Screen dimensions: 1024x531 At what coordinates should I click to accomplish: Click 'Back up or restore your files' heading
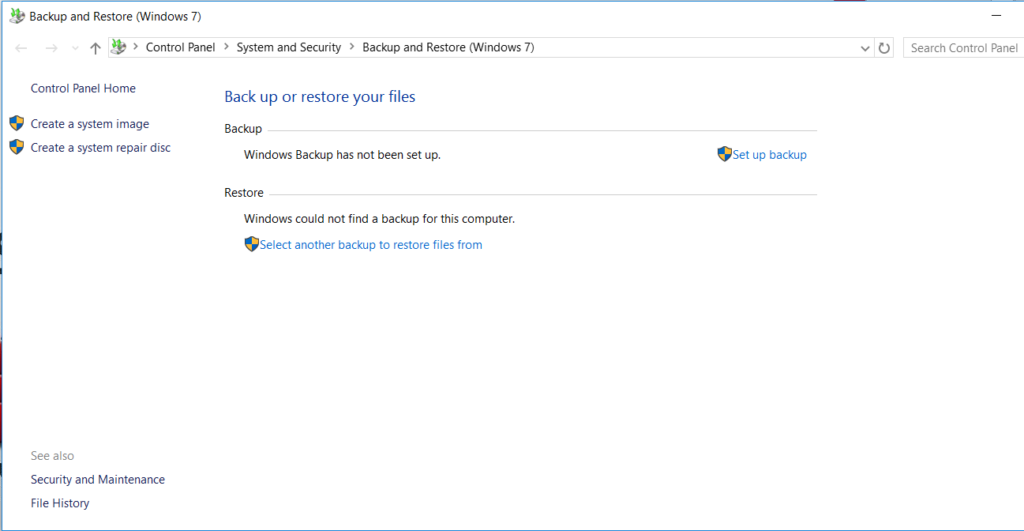(320, 97)
